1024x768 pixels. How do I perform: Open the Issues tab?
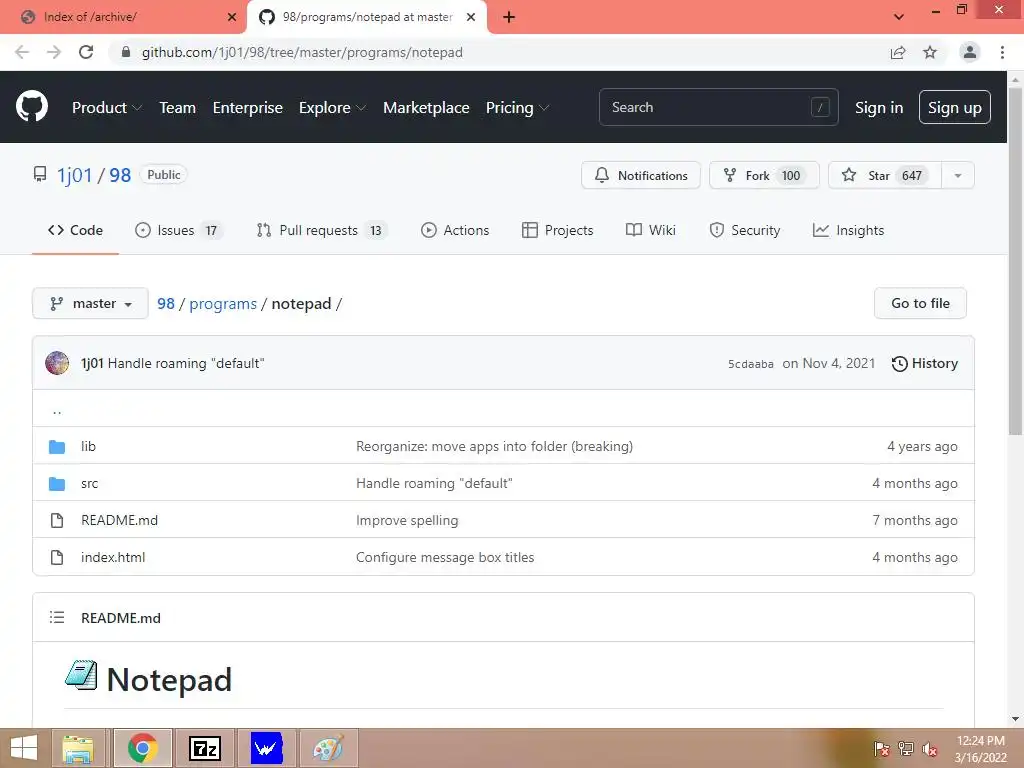coord(178,231)
